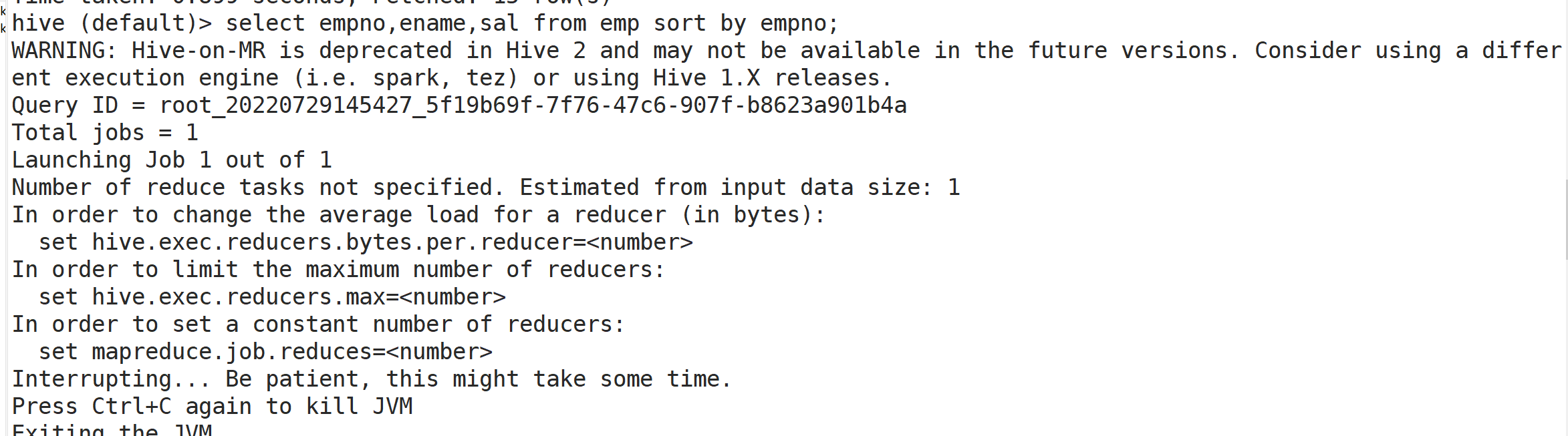
Task: Click the "hive (default)>" prompt text
Action: (x=112, y=23)
